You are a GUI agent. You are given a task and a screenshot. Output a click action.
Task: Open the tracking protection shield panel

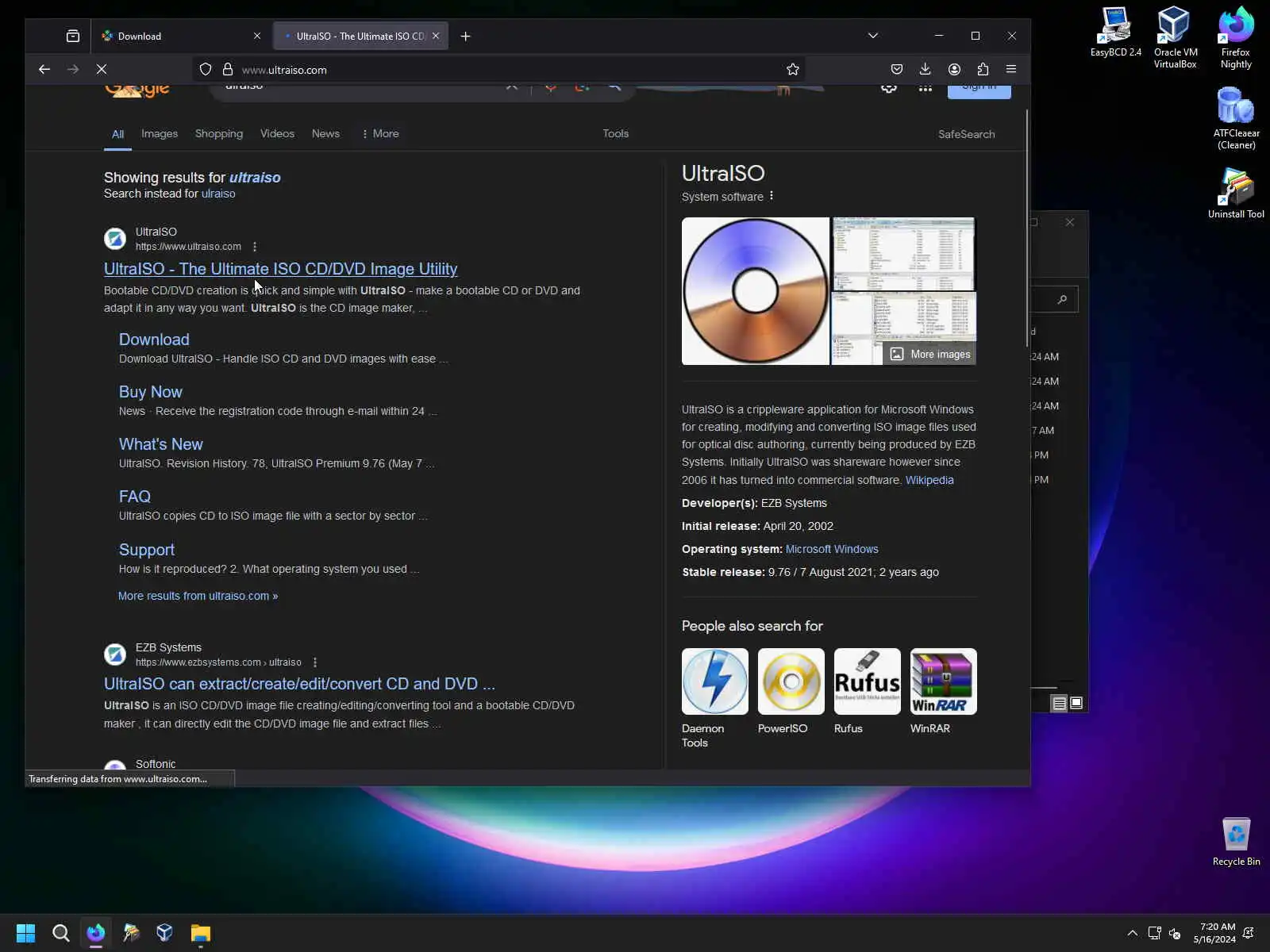(x=206, y=69)
